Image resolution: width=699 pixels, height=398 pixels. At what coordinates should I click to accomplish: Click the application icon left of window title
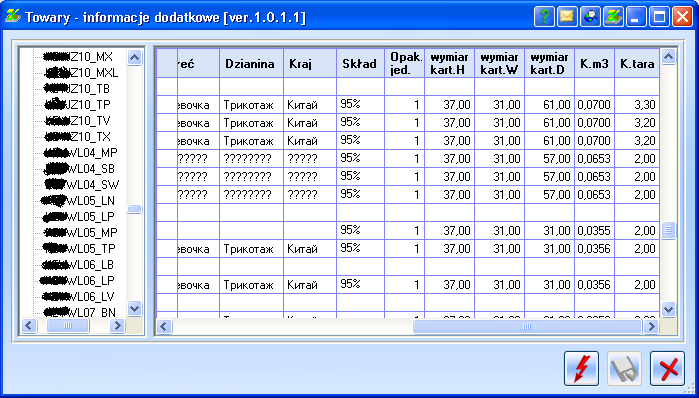[x=12, y=17]
